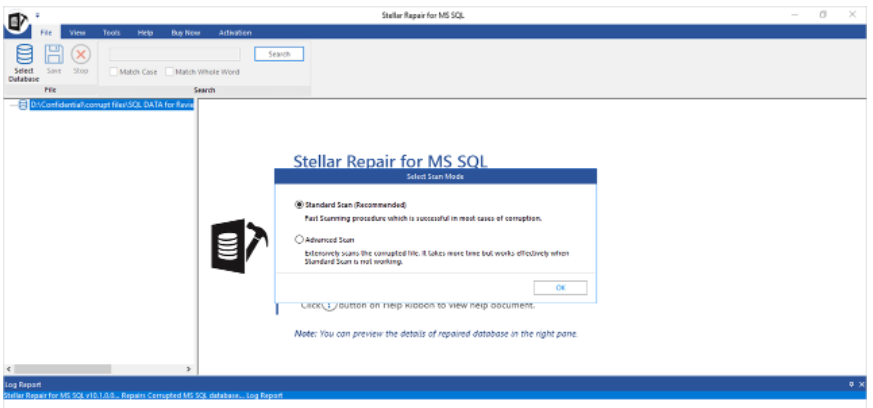Click the Select Database icon
Screen dimensions: 873x408
(24, 55)
